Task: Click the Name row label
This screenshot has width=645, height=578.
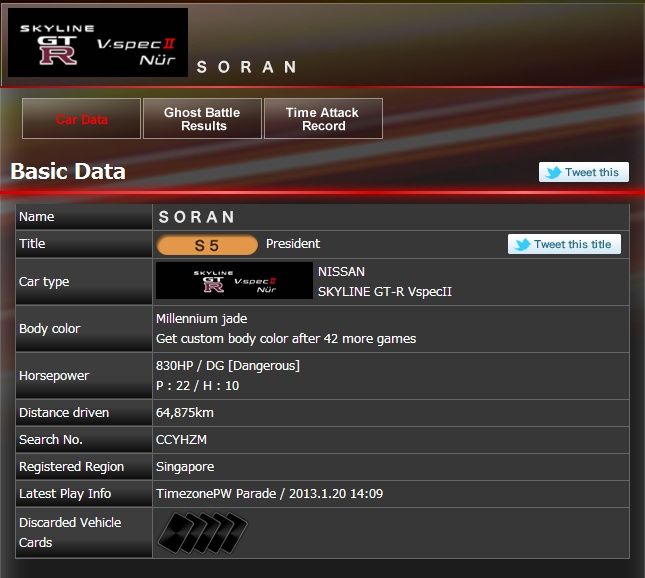Action: (37, 217)
